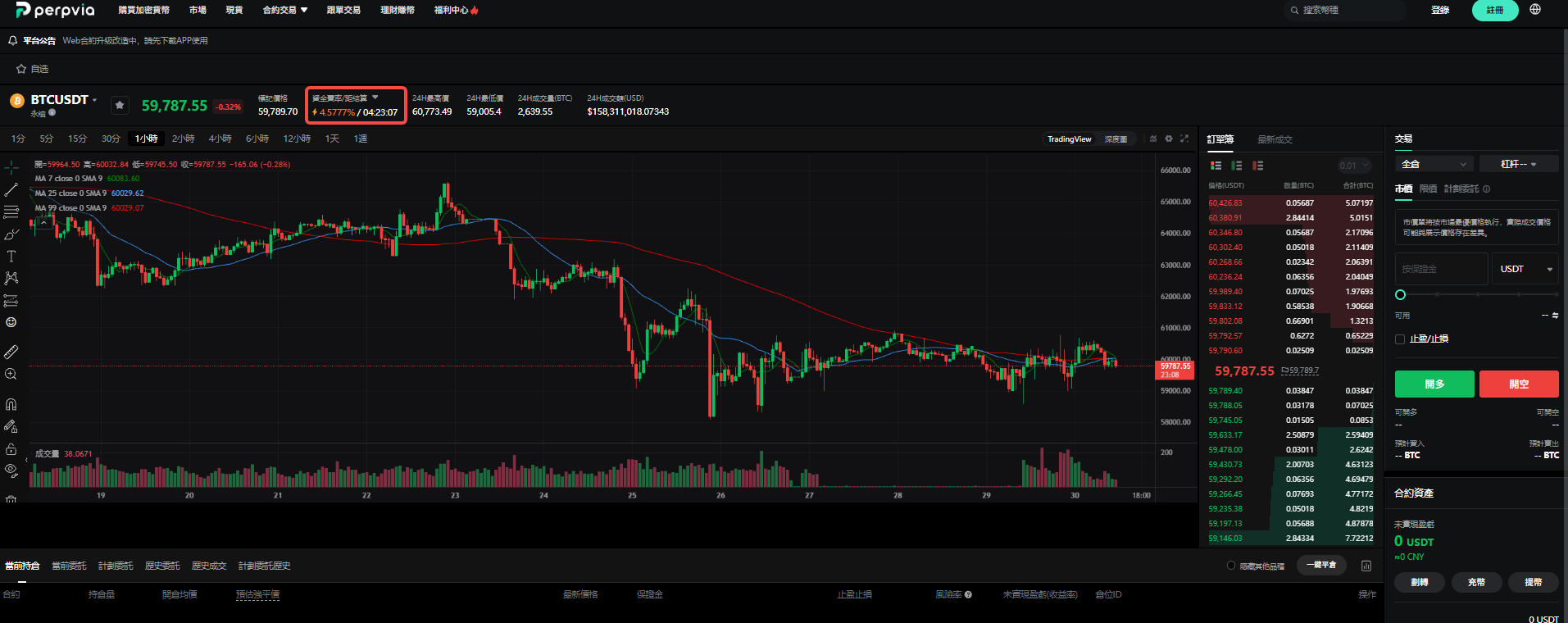Click the zoom in chart tool
The image size is (1568, 623).
(11, 375)
